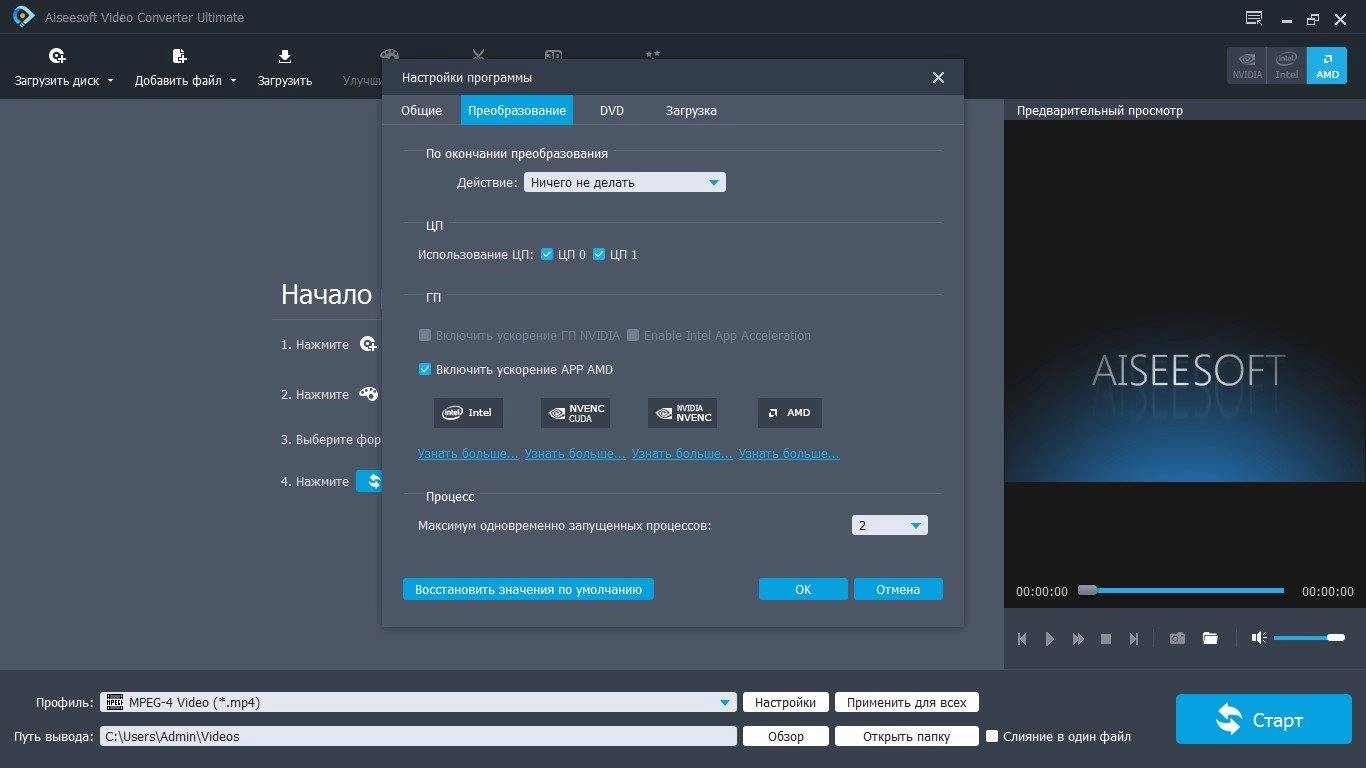
Task: Click the AMD badge in the ГП section
Action: click(790, 412)
